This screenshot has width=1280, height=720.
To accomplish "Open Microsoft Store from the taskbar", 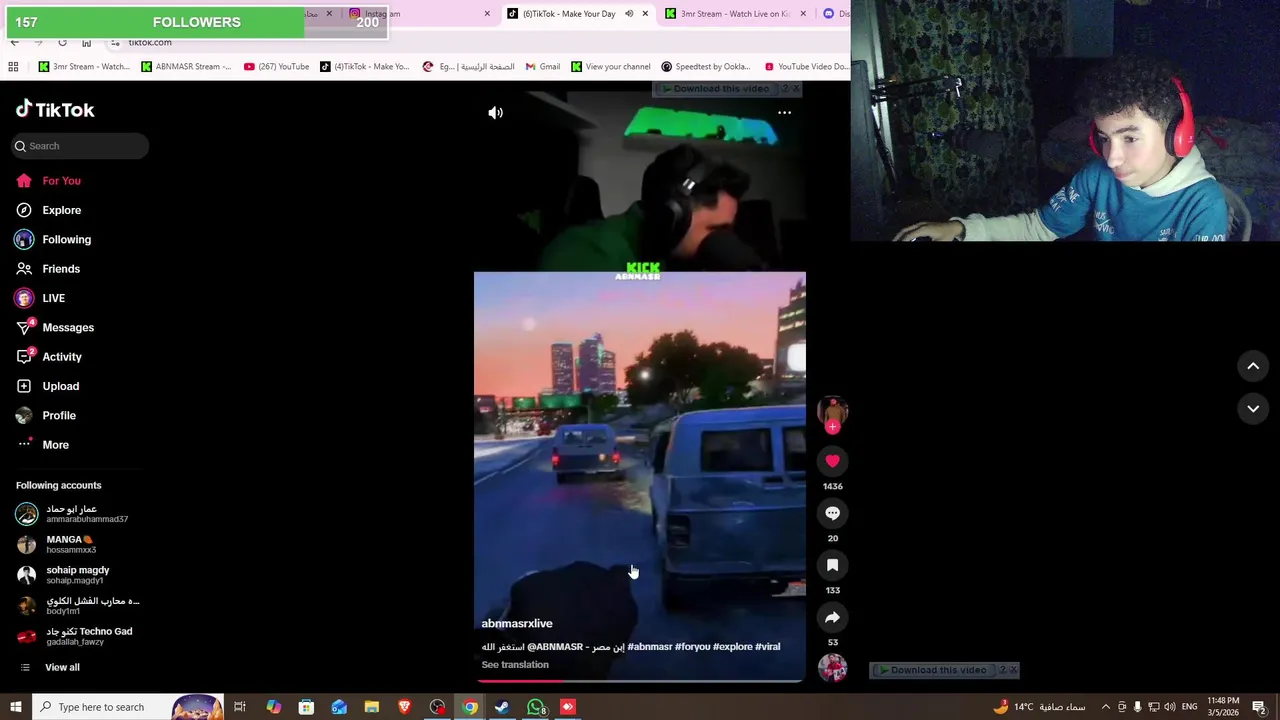I will click(306, 707).
